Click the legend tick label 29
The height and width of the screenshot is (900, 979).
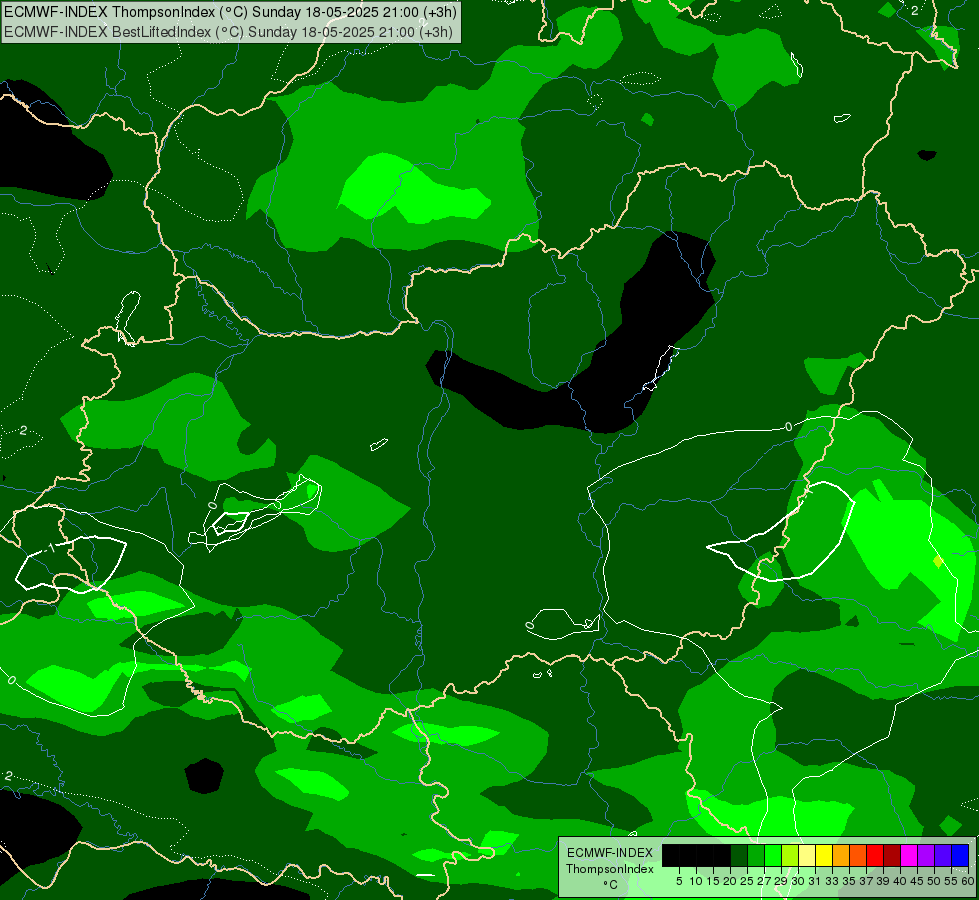click(781, 881)
